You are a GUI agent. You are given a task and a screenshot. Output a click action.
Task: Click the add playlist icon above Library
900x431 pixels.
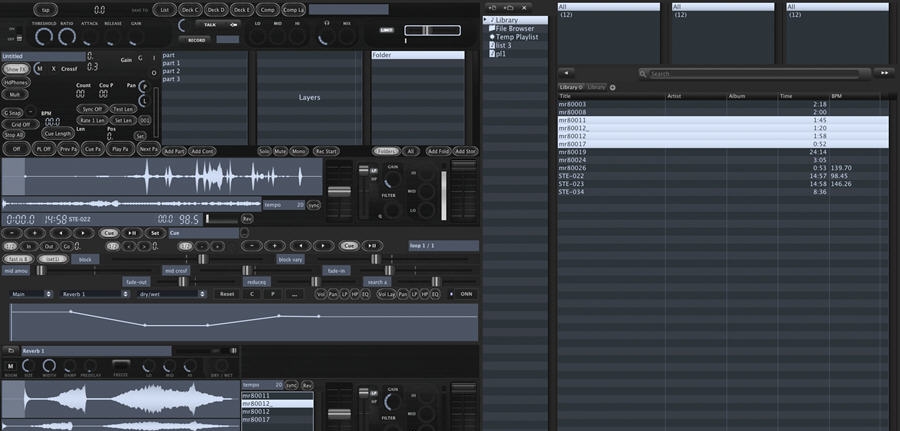tap(491, 7)
